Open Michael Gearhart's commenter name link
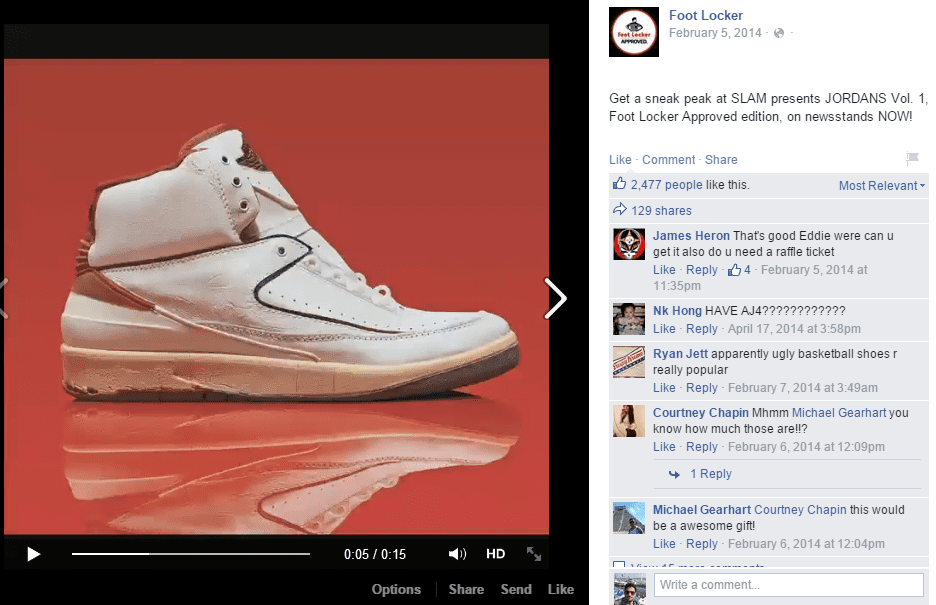 point(702,510)
